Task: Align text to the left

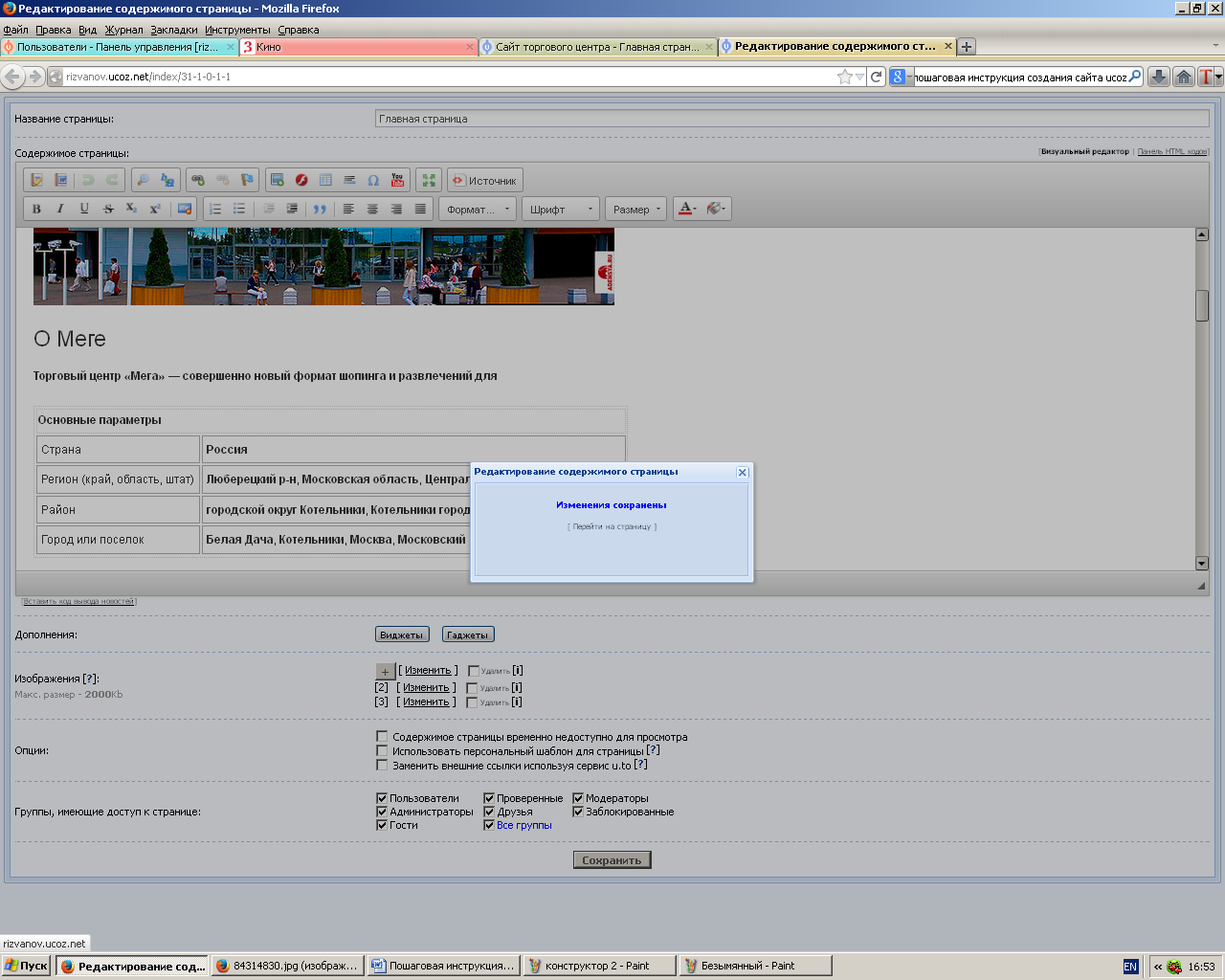Action: [348, 209]
